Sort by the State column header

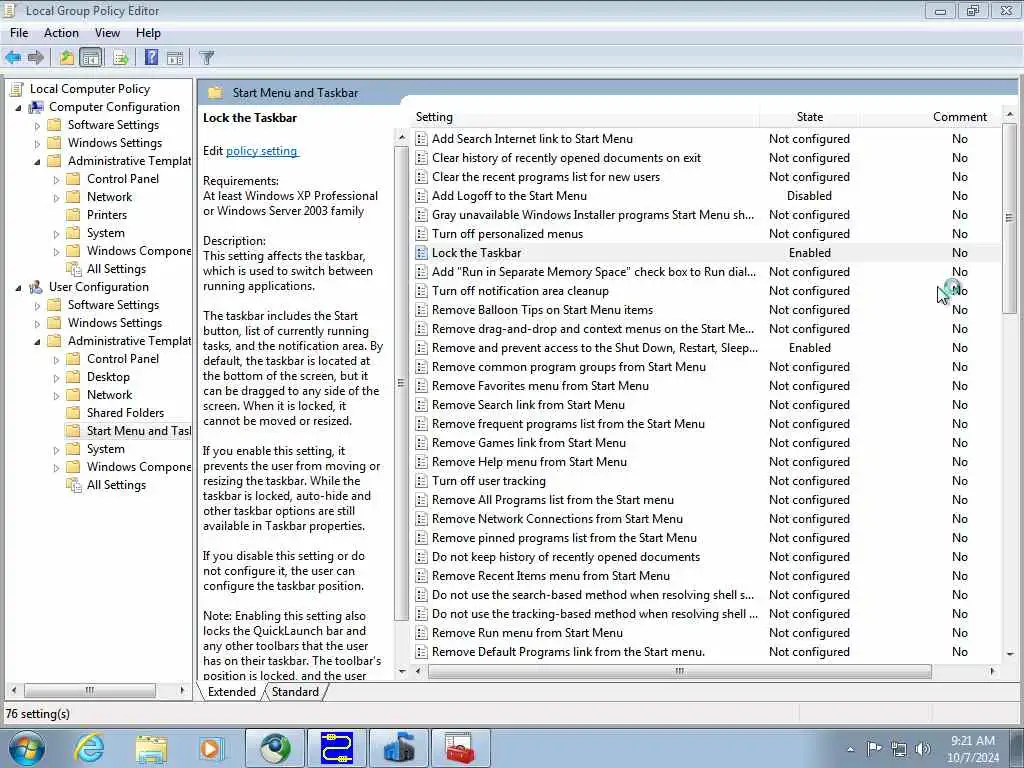pyautogui.click(x=810, y=117)
